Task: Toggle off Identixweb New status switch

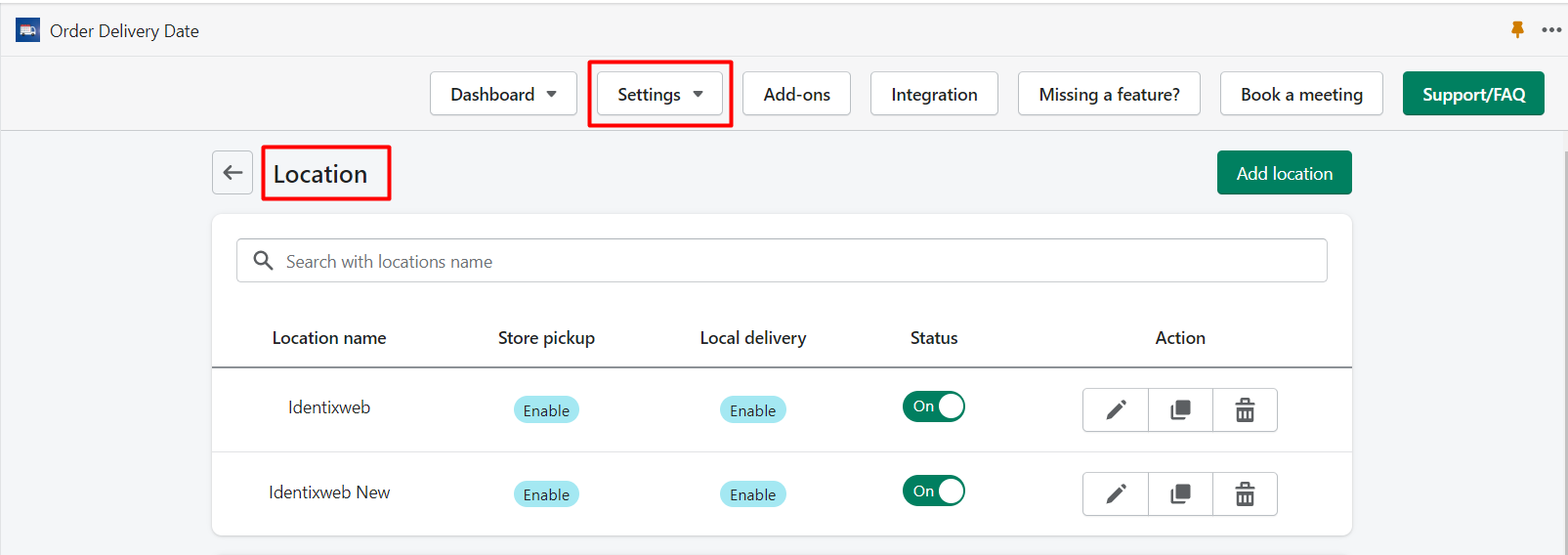Action: pyautogui.click(x=934, y=491)
